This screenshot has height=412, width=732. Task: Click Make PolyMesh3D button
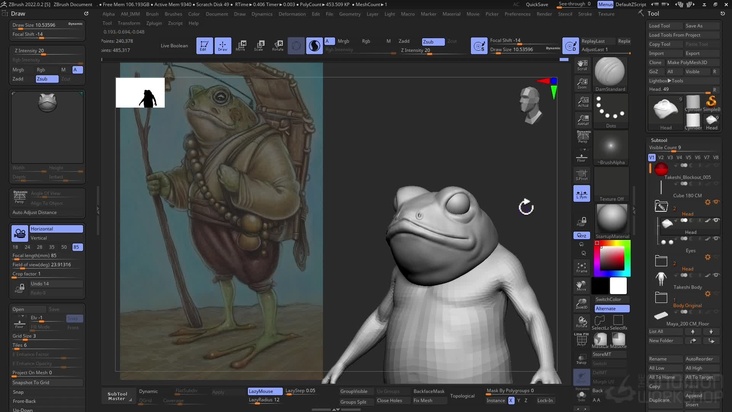coord(693,62)
